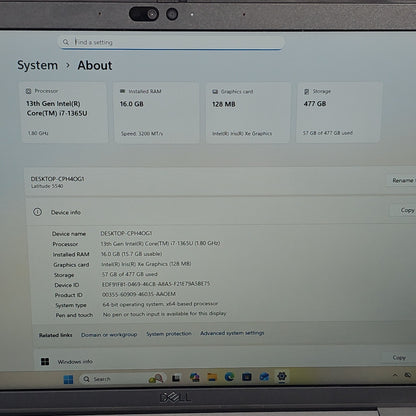Select the Device name value DESKTOP-CPH4OG1
This screenshot has width=416, height=416.
pyautogui.click(x=126, y=233)
